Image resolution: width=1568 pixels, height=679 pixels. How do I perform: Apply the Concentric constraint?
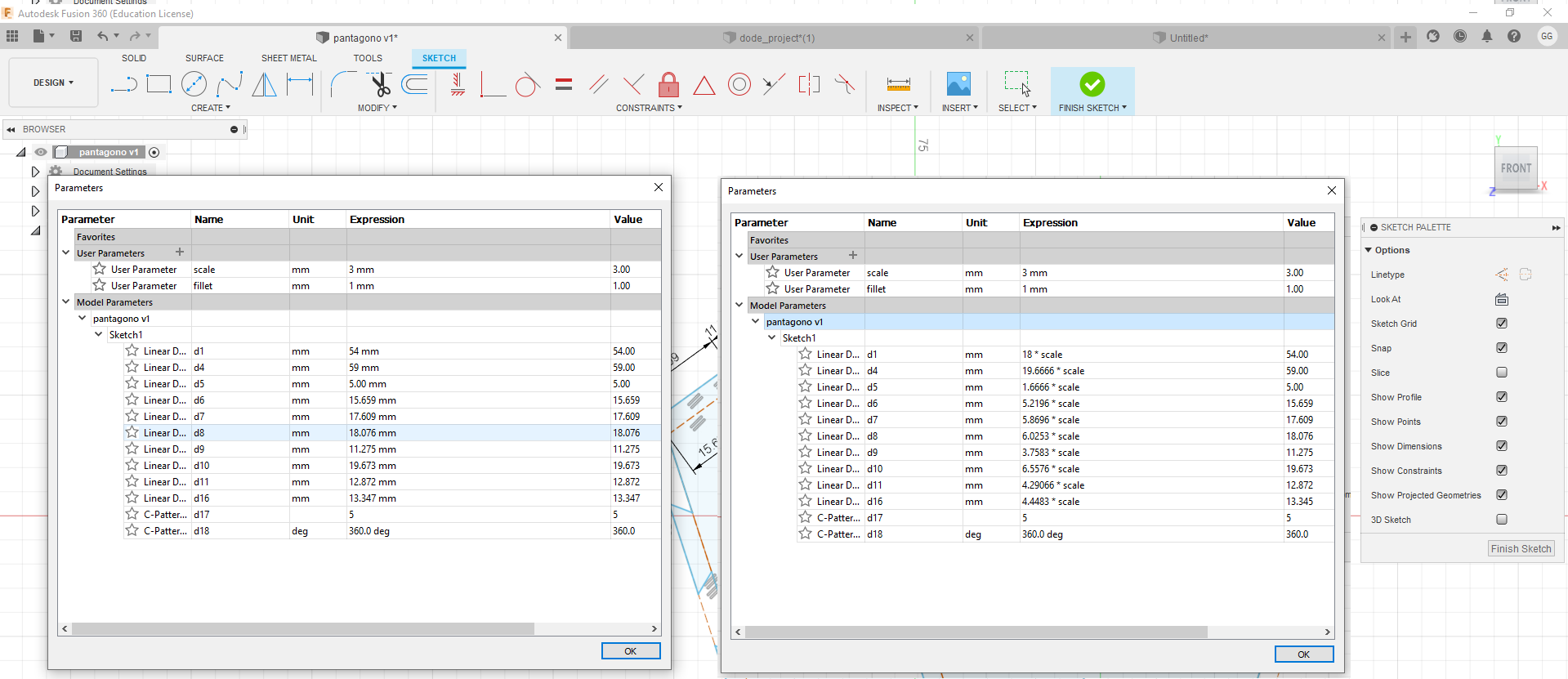(739, 84)
